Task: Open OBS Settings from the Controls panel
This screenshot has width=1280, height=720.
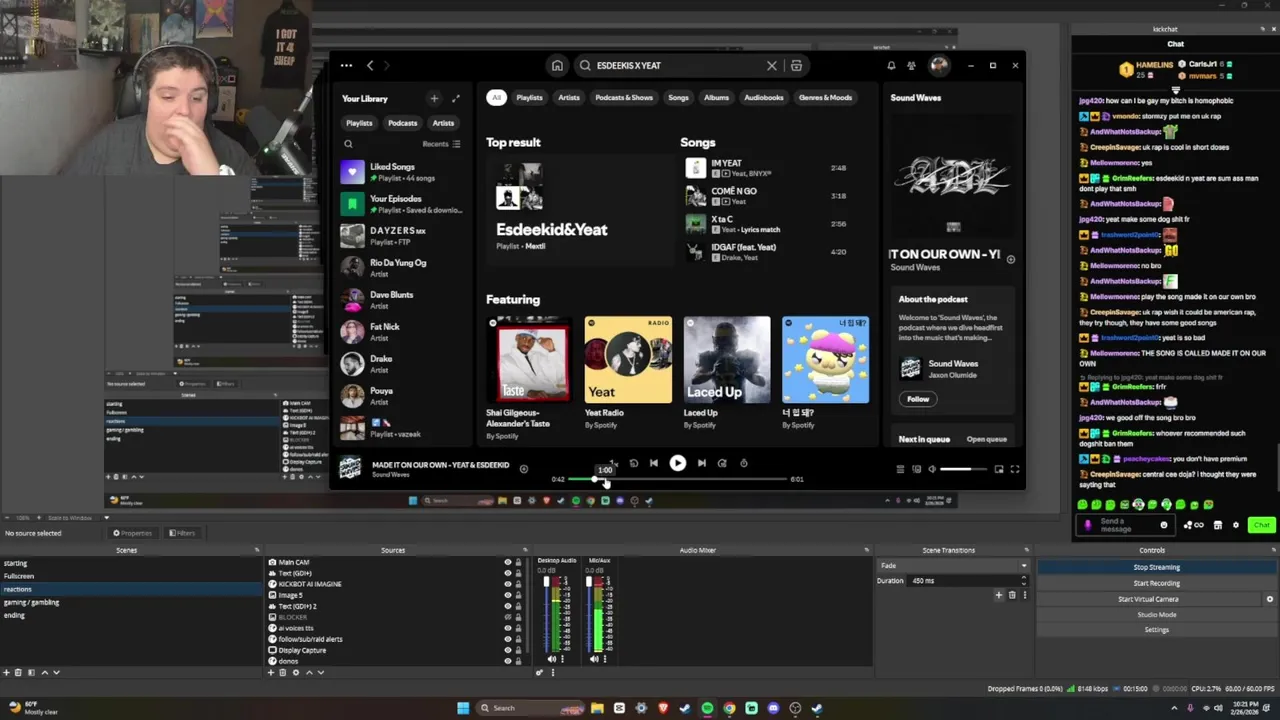Action: (x=1156, y=630)
